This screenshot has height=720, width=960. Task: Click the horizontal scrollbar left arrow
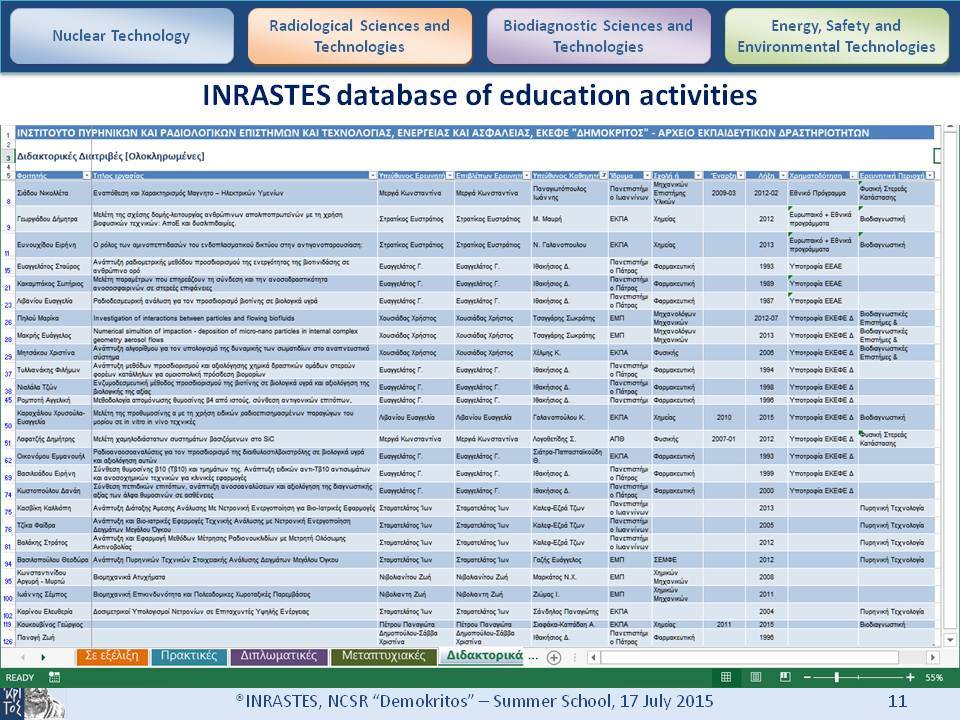(x=593, y=657)
